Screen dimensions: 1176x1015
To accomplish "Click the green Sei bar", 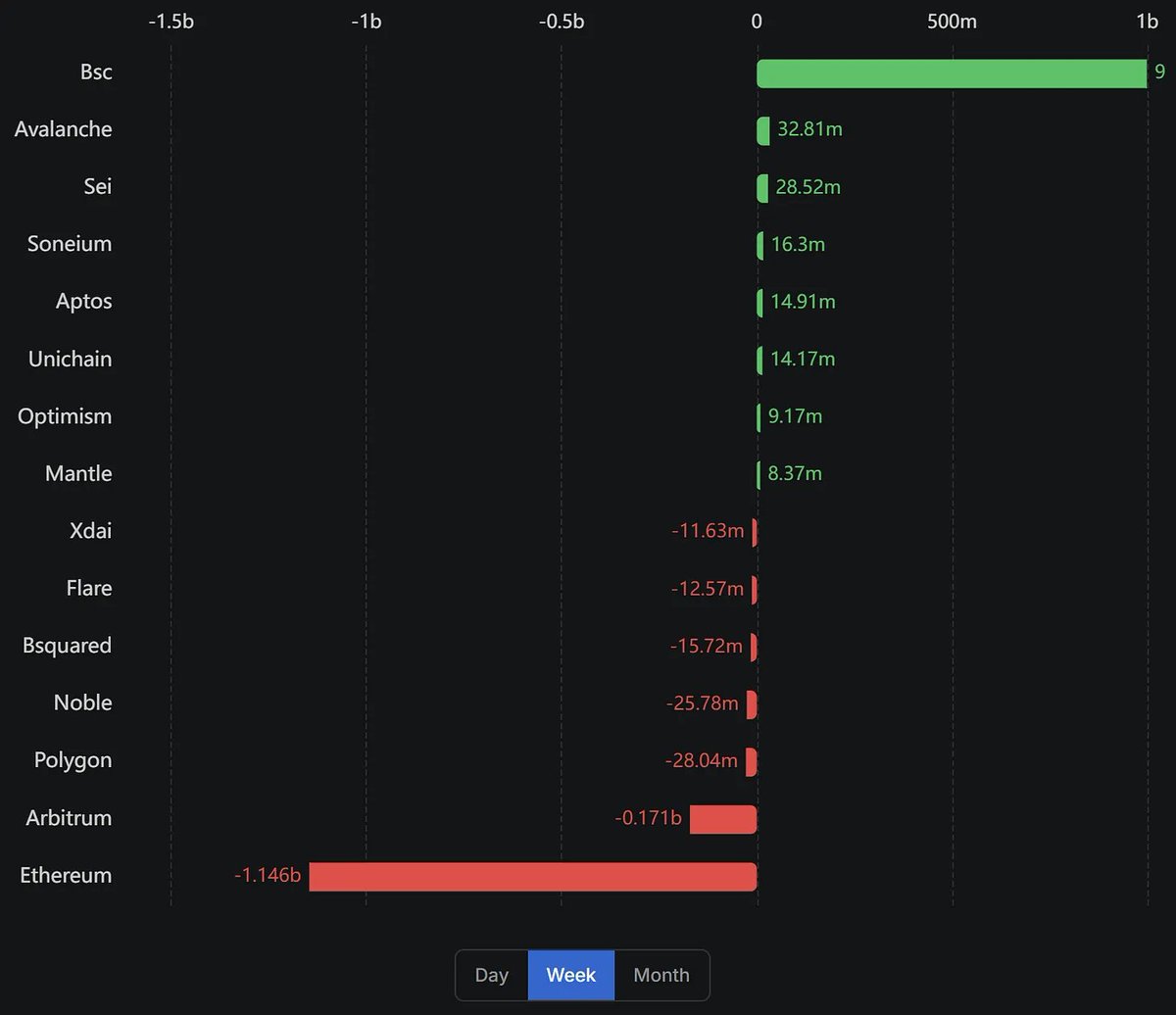I will [762, 188].
